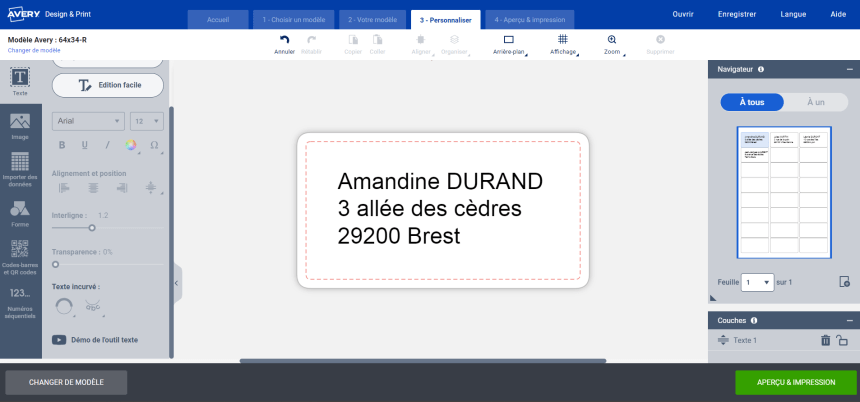Select the 3 - Personnaliser tab
This screenshot has height=402, width=860.
click(445, 20)
